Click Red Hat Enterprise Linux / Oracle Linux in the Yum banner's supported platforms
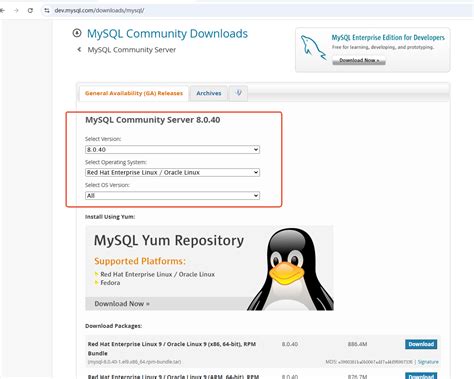The image size is (474, 379). pos(157,274)
